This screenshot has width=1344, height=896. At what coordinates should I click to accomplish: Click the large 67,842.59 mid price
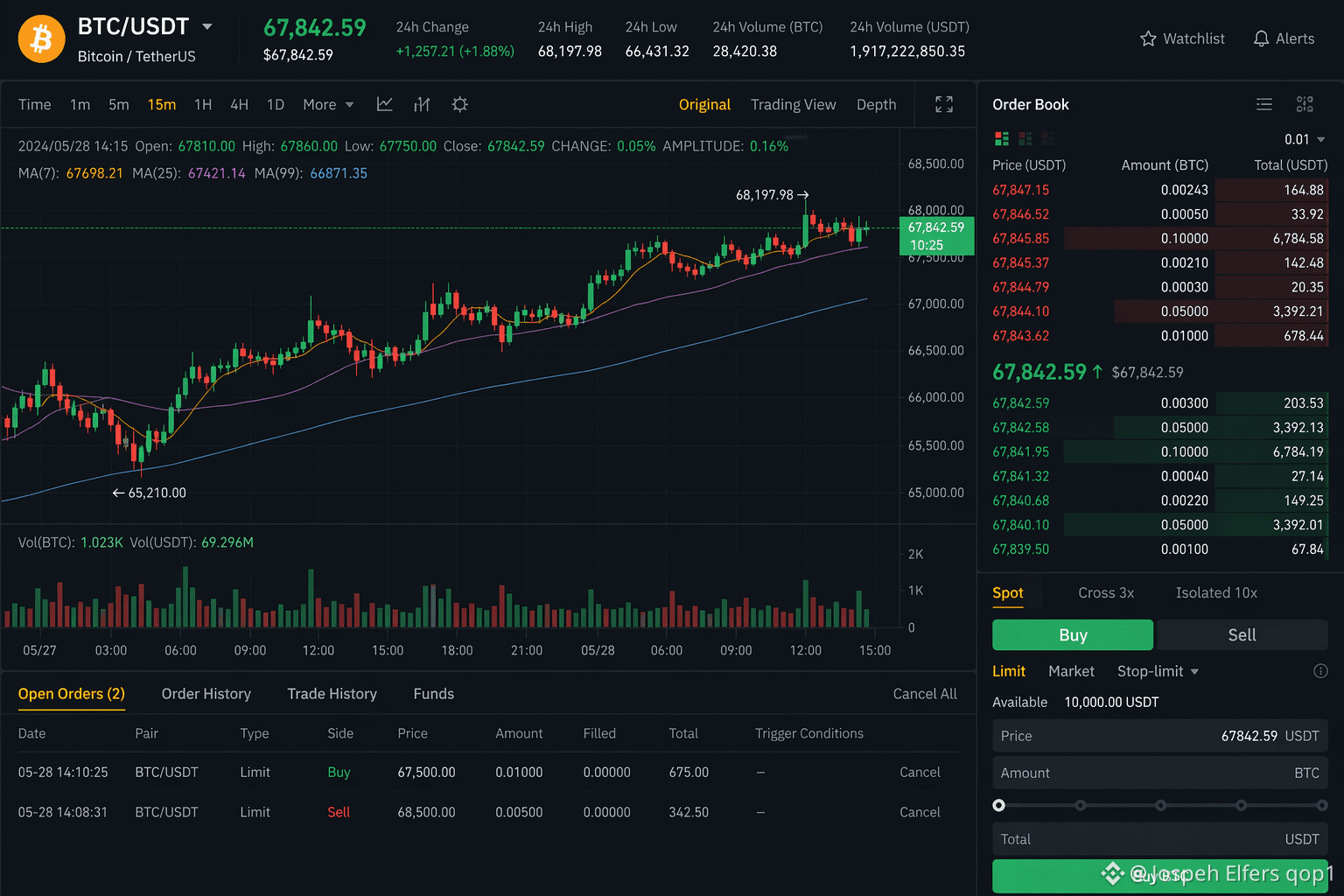click(x=1039, y=372)
